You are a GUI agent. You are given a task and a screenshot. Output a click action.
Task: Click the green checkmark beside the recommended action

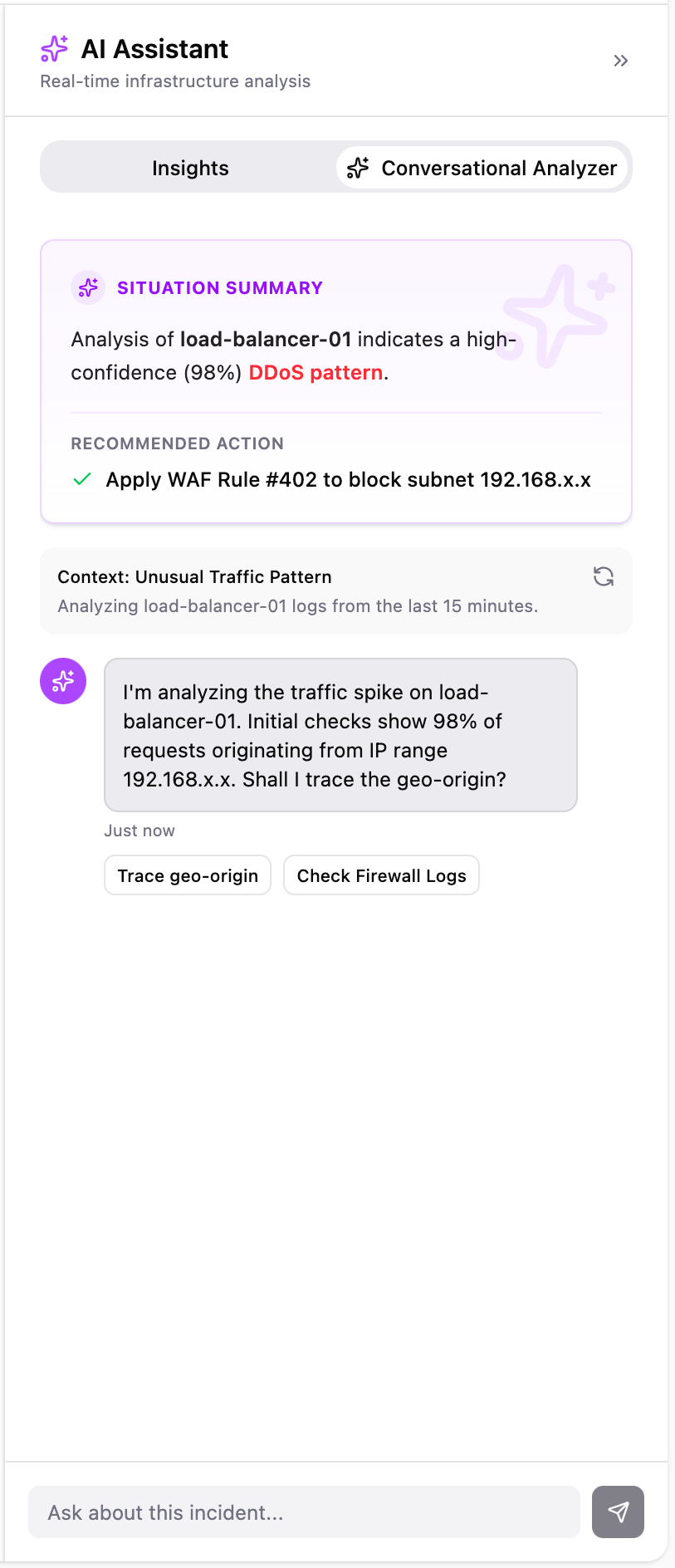[x=82, y=479]
